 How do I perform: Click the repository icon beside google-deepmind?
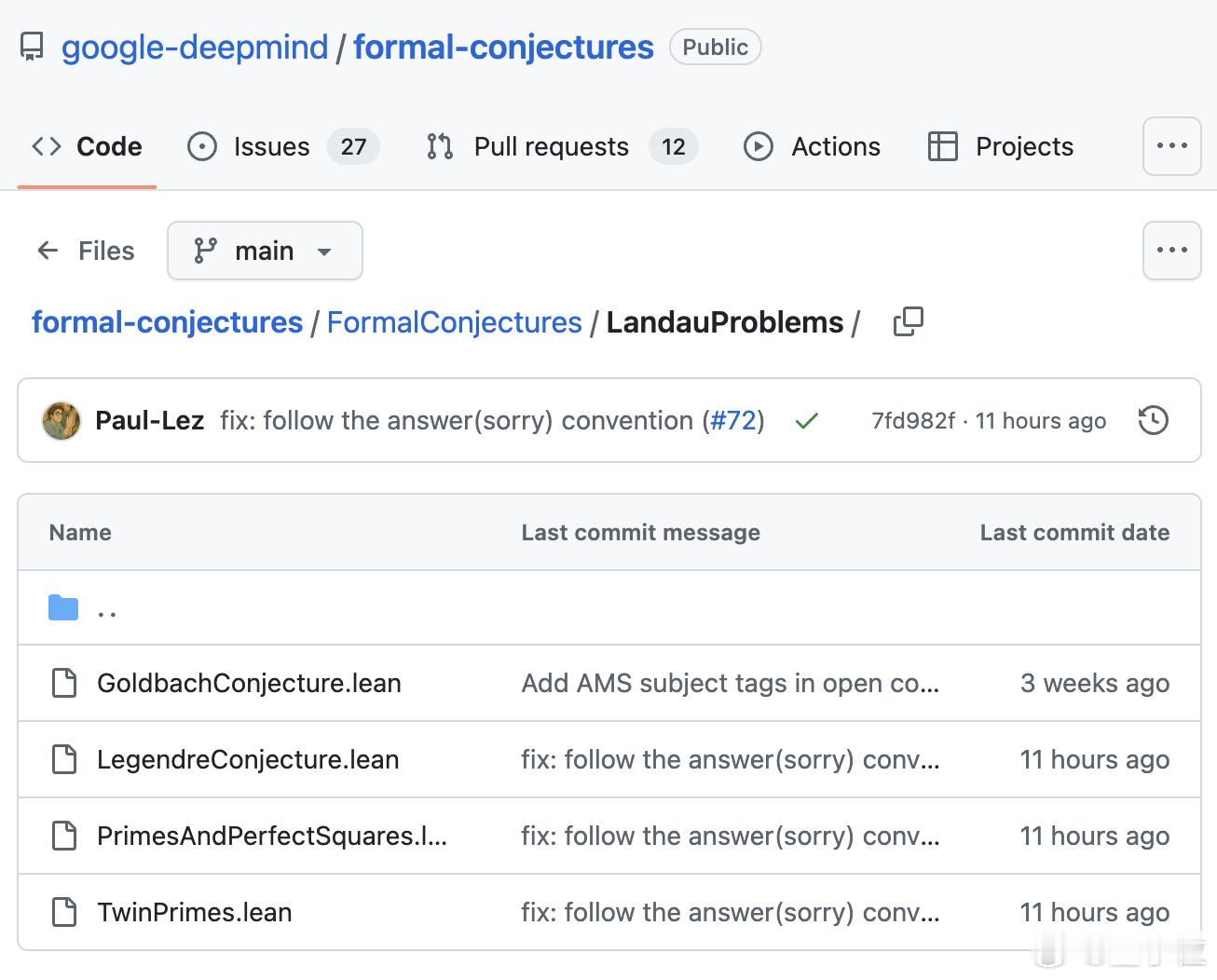coord(32,47)
